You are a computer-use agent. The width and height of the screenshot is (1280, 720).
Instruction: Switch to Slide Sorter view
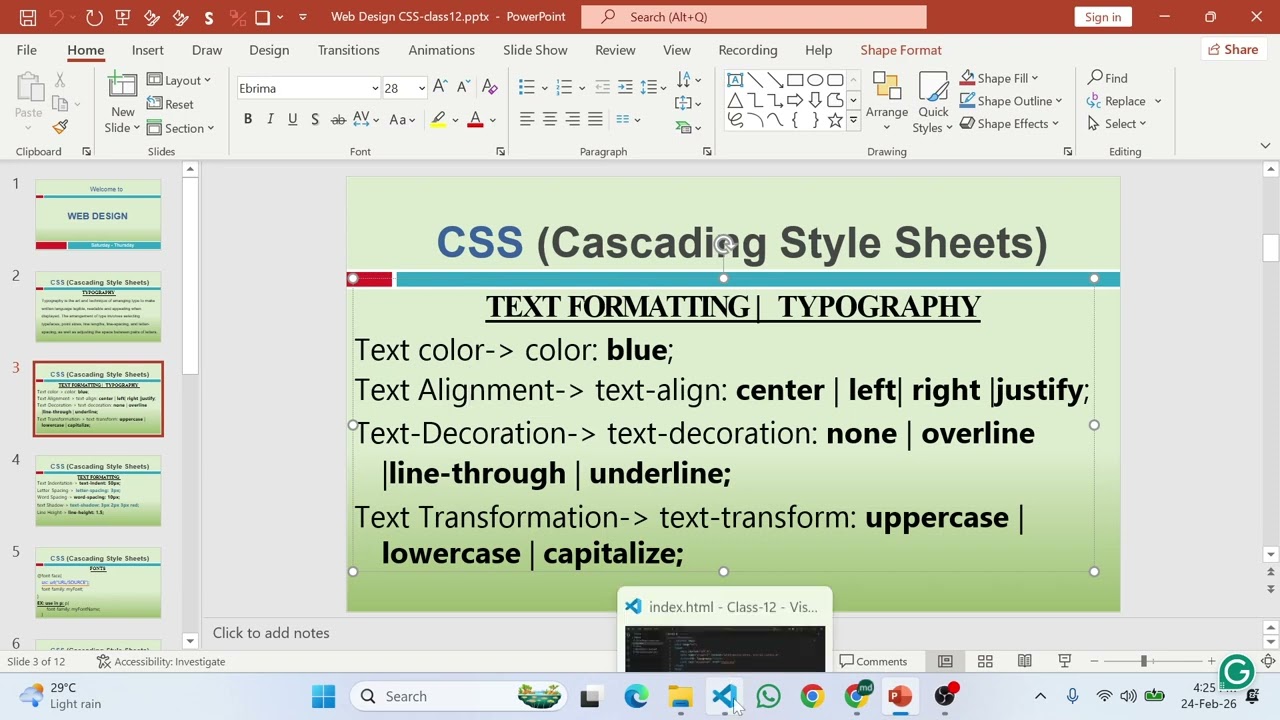[x=985, y=661]
